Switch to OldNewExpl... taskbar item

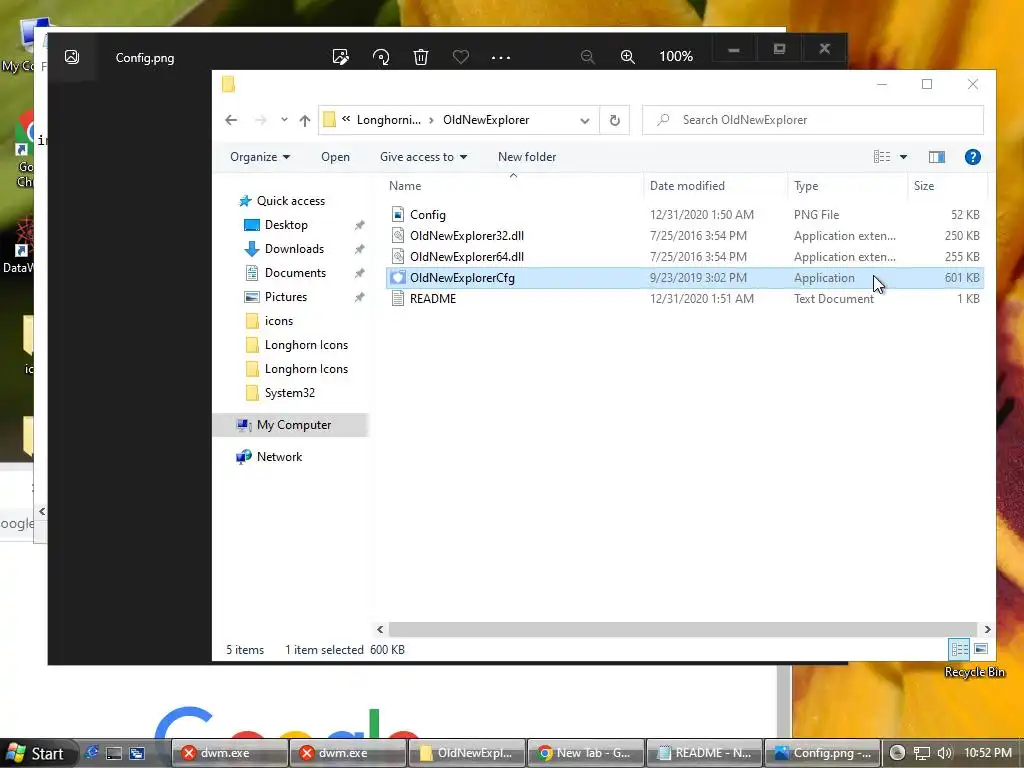[466, 753]
